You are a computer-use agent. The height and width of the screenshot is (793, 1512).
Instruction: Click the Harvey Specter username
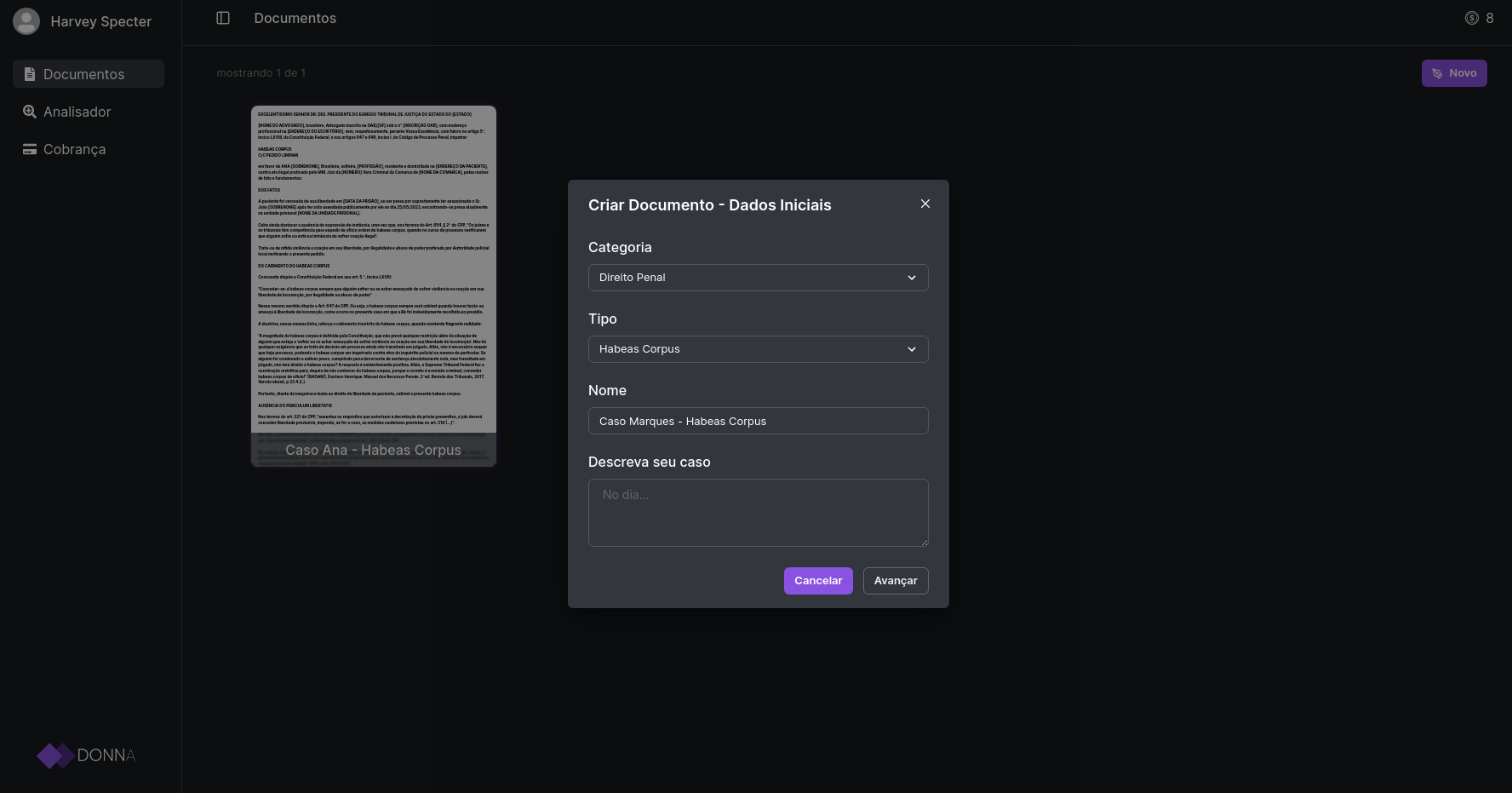100,21
